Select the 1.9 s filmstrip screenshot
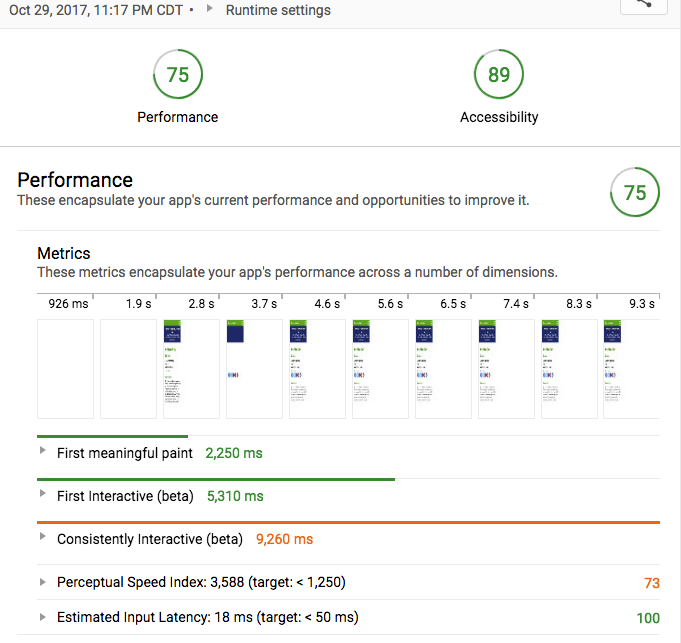Image resolution: width=681 pixels, height=643 pixels. pyautogui.click(x=128, y=368)
